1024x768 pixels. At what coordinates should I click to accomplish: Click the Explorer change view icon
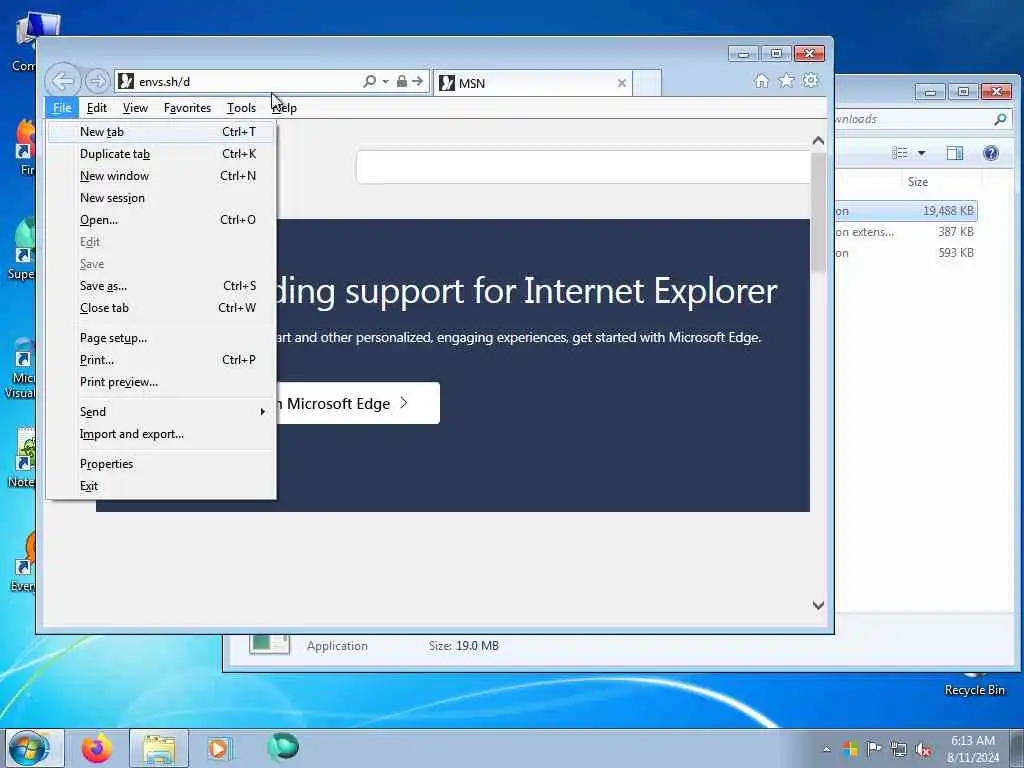(900, 153)
